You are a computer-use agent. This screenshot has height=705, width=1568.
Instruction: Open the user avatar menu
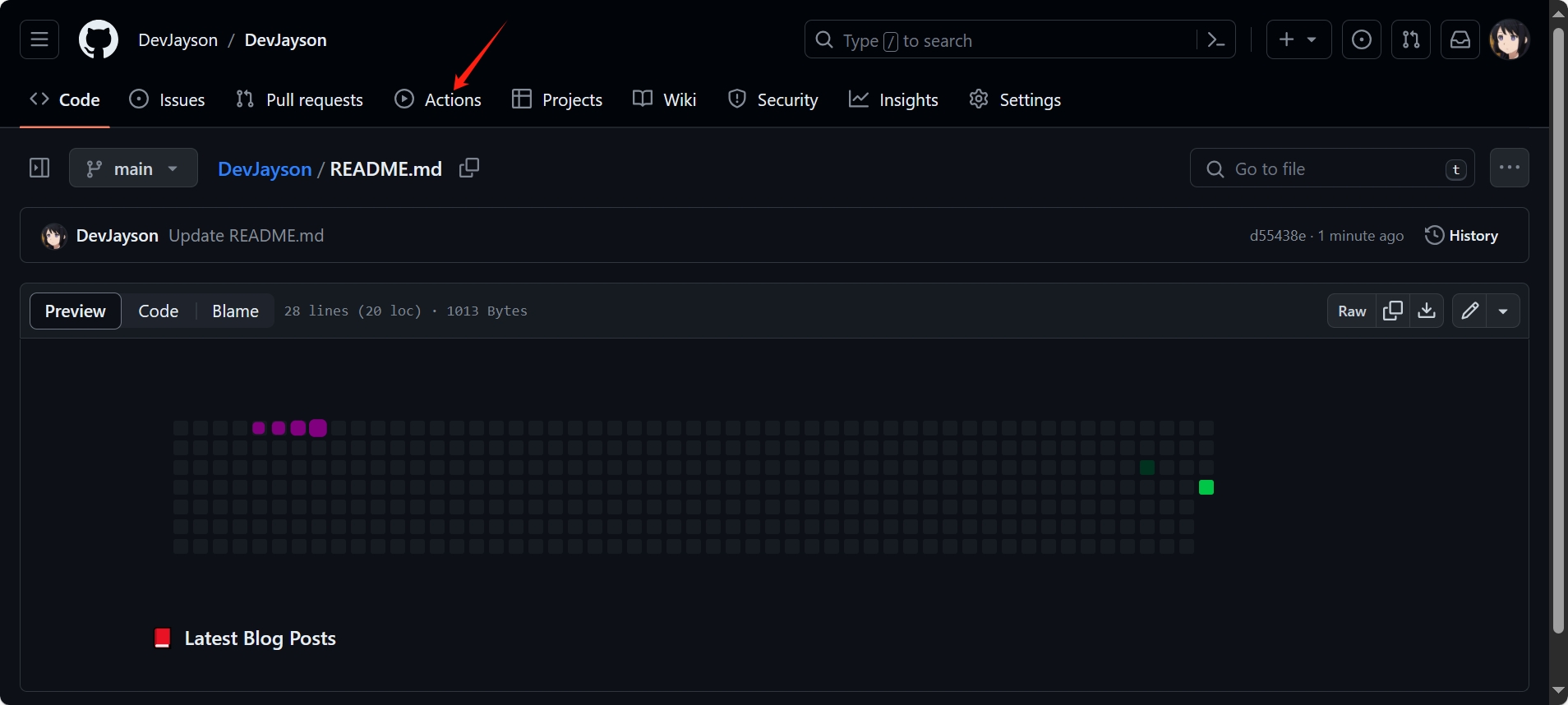coord(1510,39)
